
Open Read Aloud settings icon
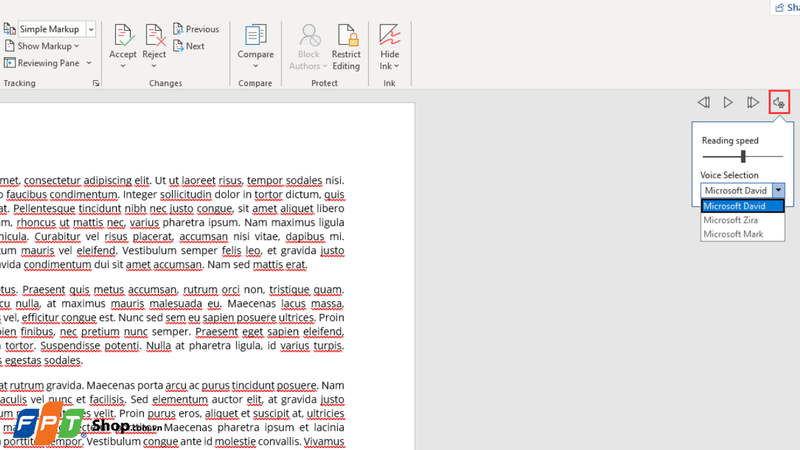click(x=779, y=103)
